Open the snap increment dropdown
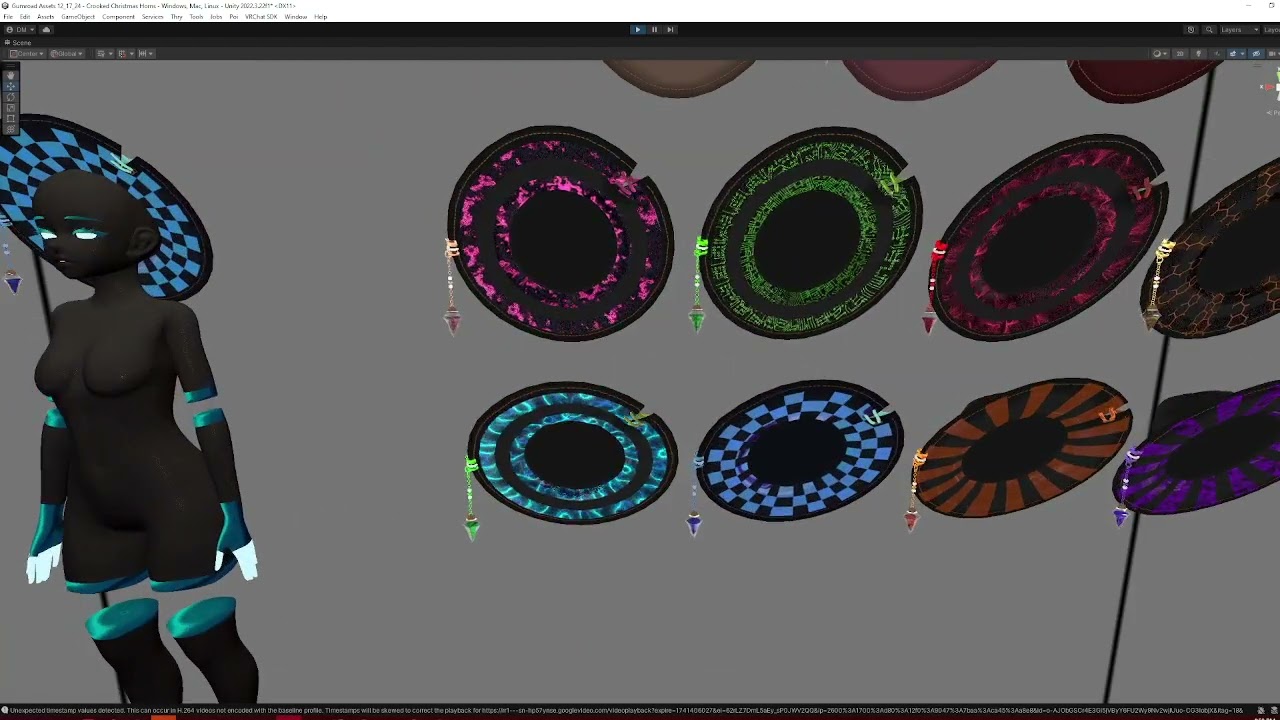1280x720 pixels. coord(146,54)
